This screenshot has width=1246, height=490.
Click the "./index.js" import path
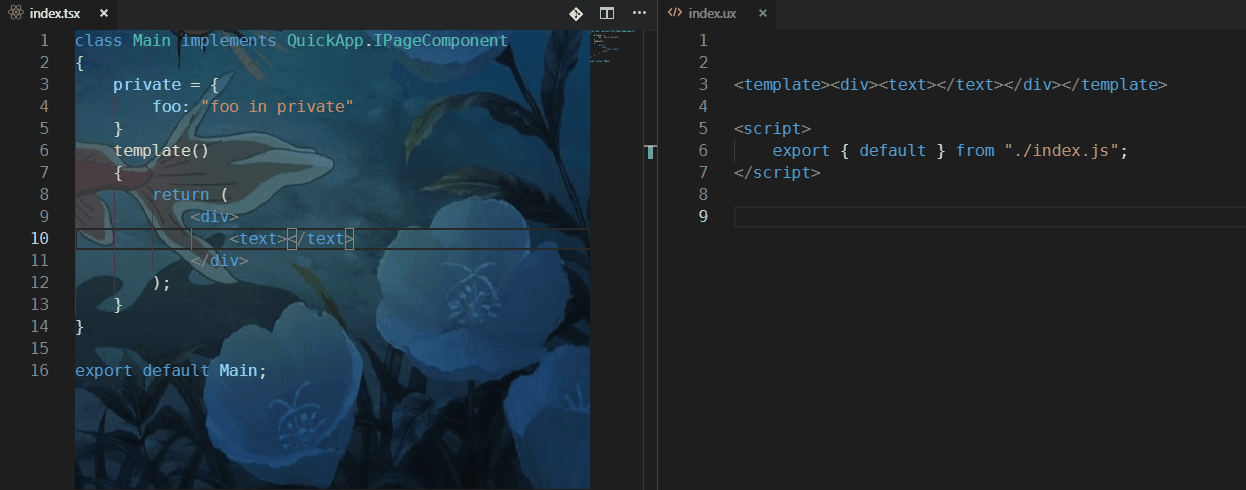tap(1062, 150)
